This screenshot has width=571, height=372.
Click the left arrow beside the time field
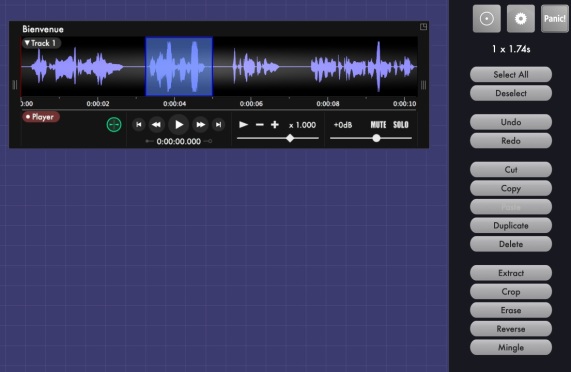149,141
